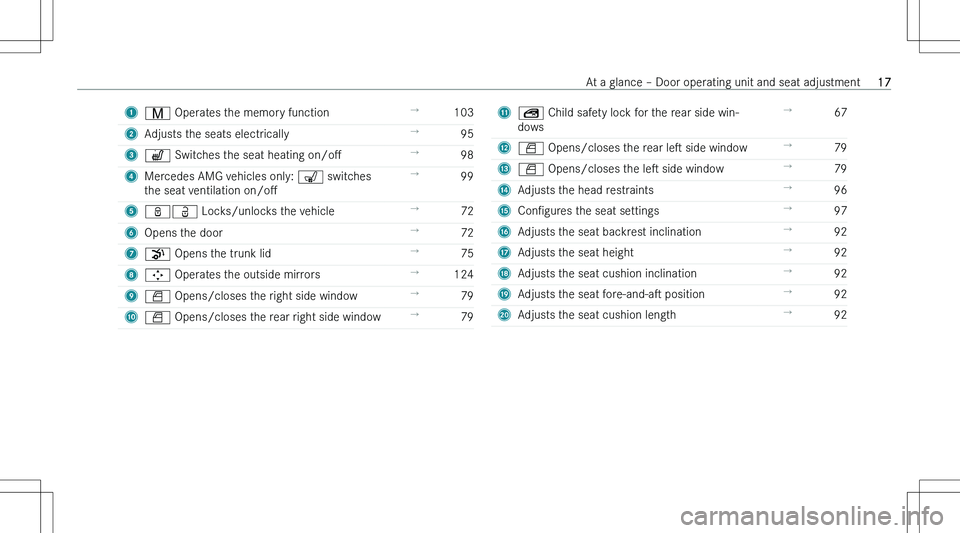Image resolution: width=960 pixels, height=533 pixels.
Task: Click the number 1 circle marker
Action: coord(131,113)
